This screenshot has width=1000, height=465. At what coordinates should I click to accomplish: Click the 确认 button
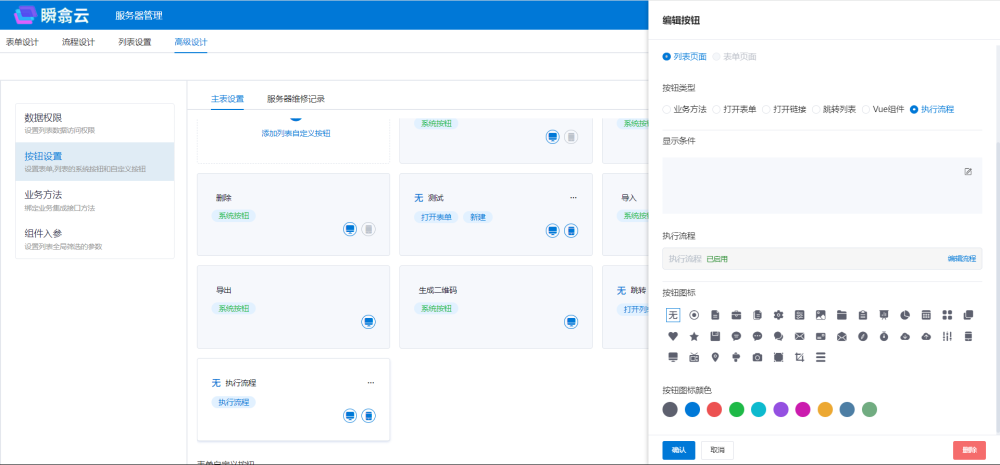678,450
